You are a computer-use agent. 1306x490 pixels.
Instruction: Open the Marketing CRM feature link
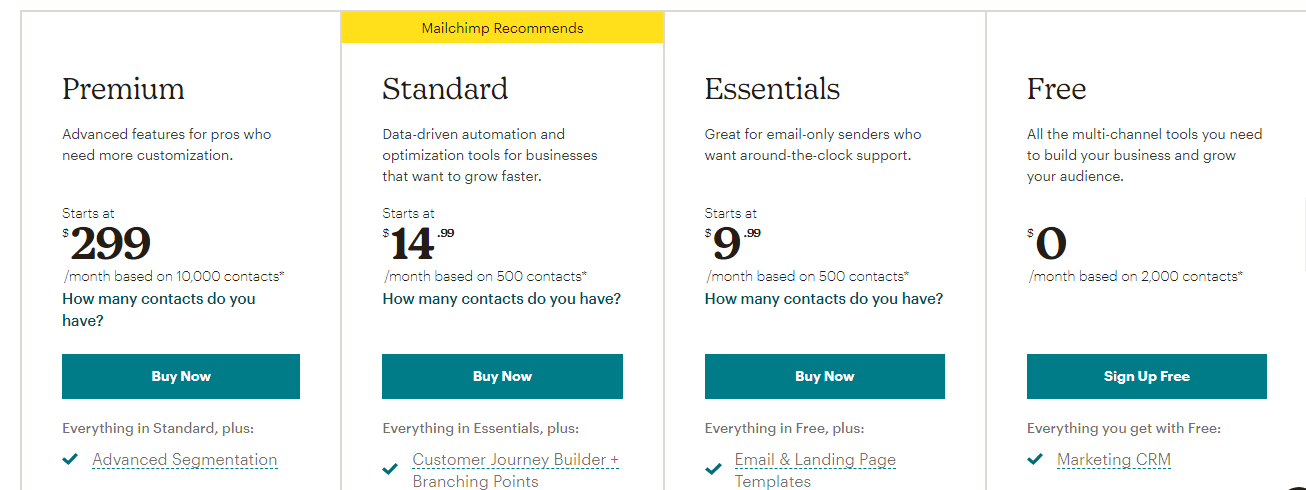click(1113, 460)
